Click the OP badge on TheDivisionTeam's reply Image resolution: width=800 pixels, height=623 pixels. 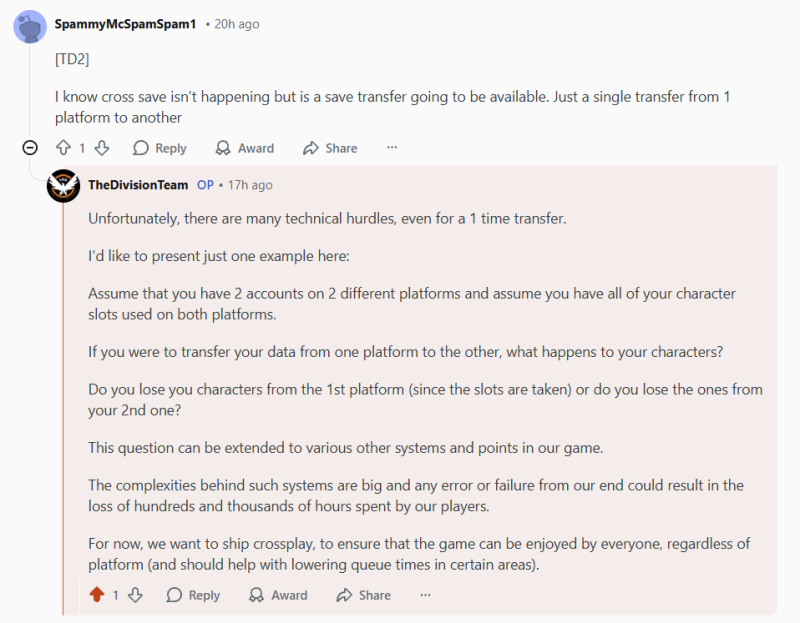point(205,185)
